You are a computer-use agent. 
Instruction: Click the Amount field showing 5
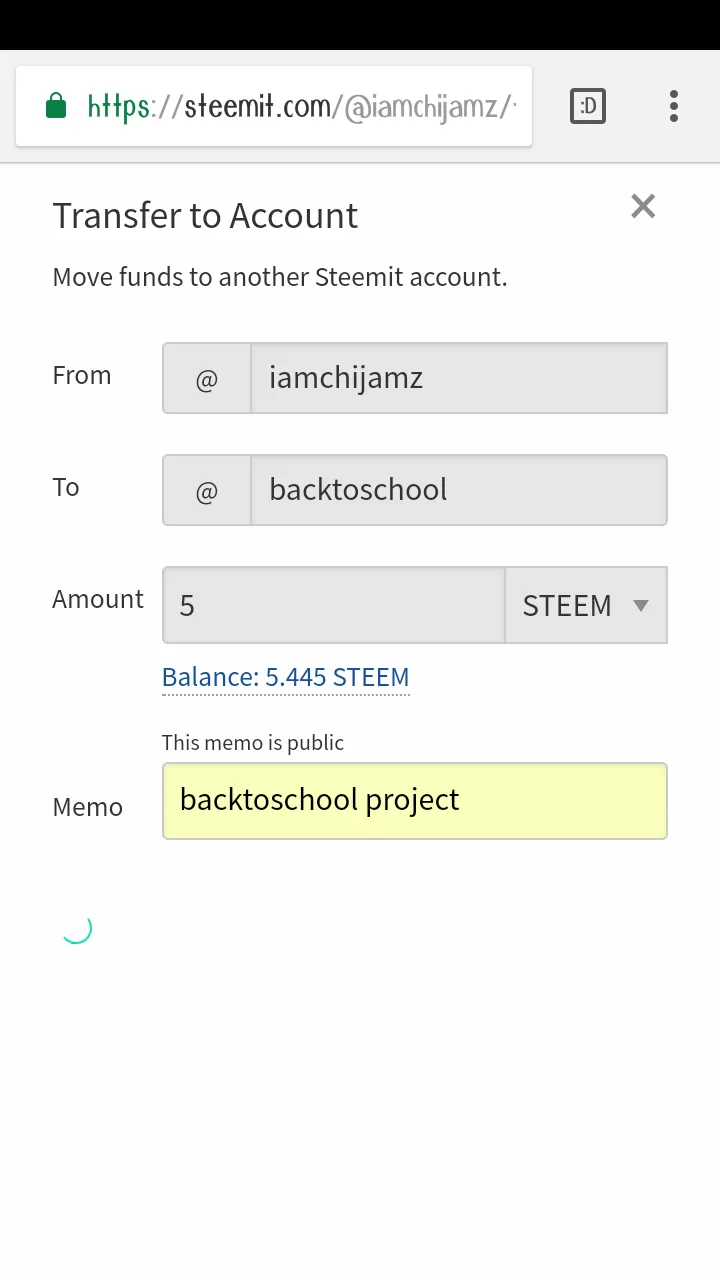point(333,605)
